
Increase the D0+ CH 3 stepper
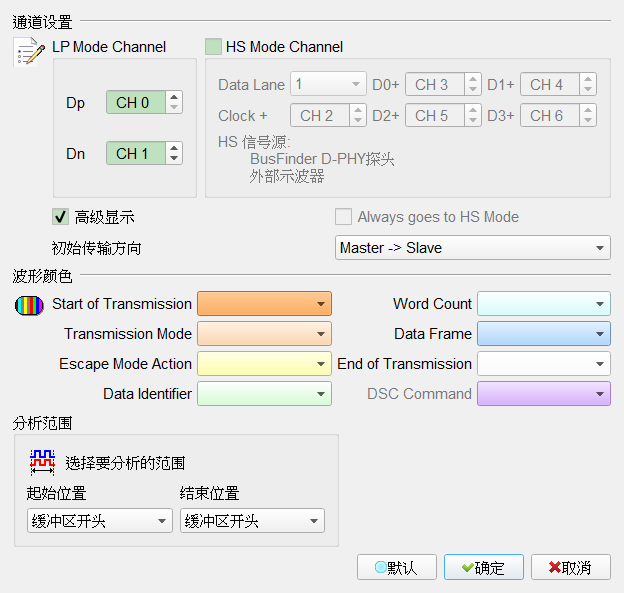point(473,79)
